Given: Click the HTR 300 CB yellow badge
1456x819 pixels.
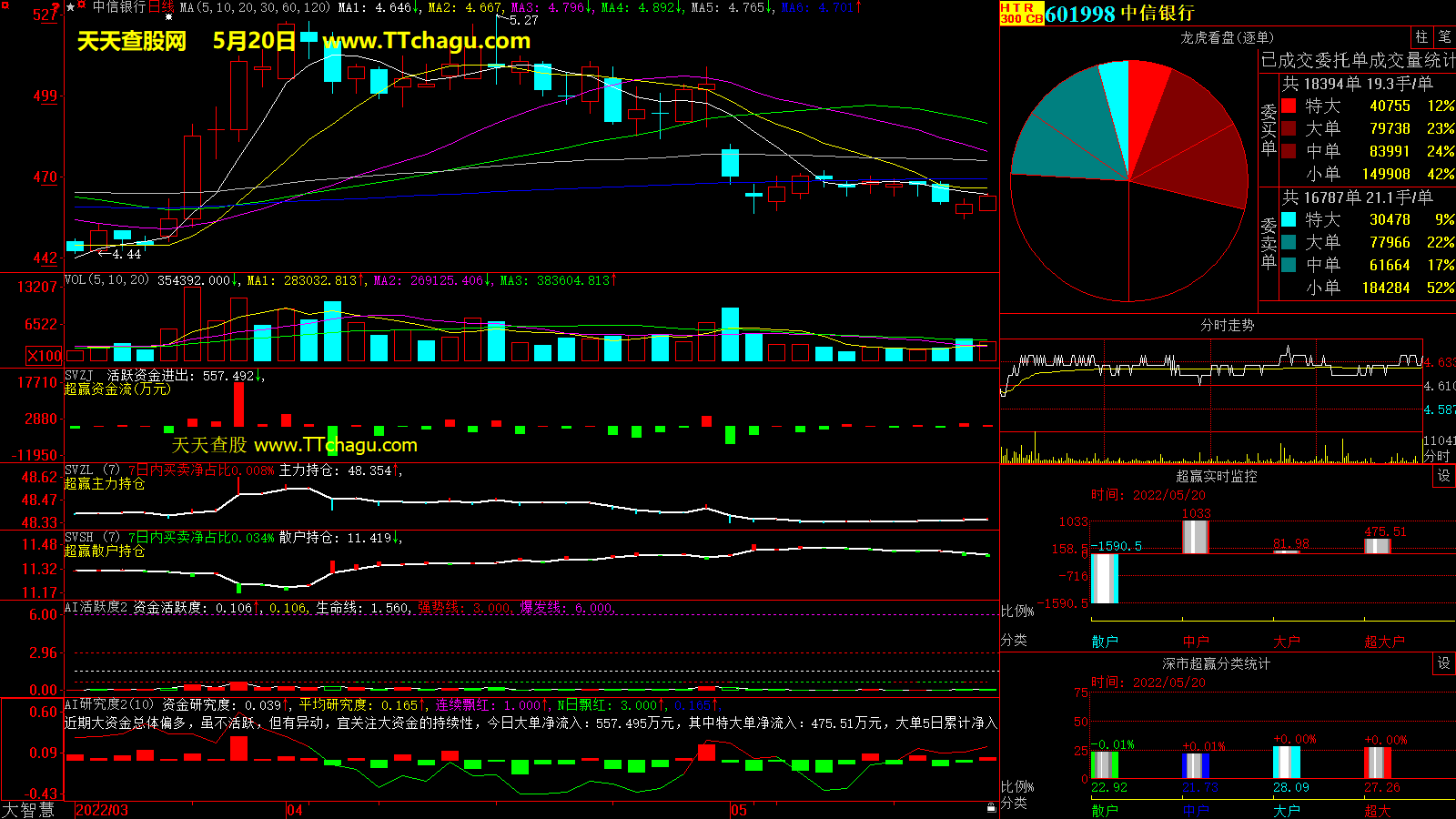Looking at the screenshot, I should (x=1021, y=13).
